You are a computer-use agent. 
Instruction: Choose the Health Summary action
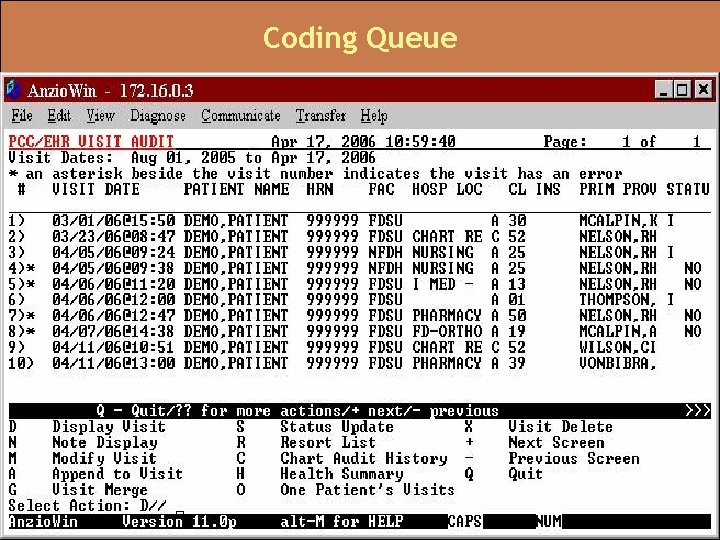point(342,474)
